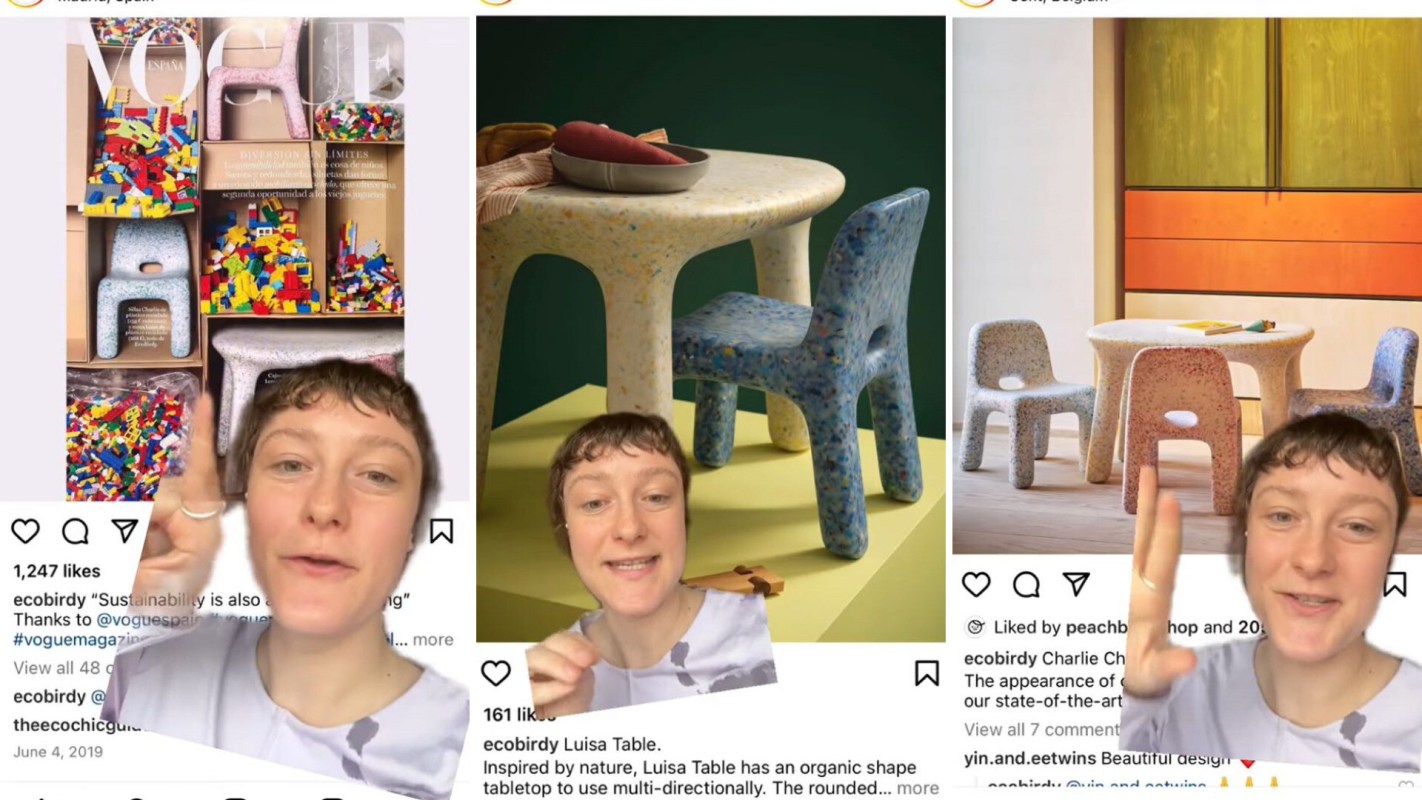Expand Vogue caption with 'more'
The width and height of the screenshot is (1422, 800).
(433, 640)
